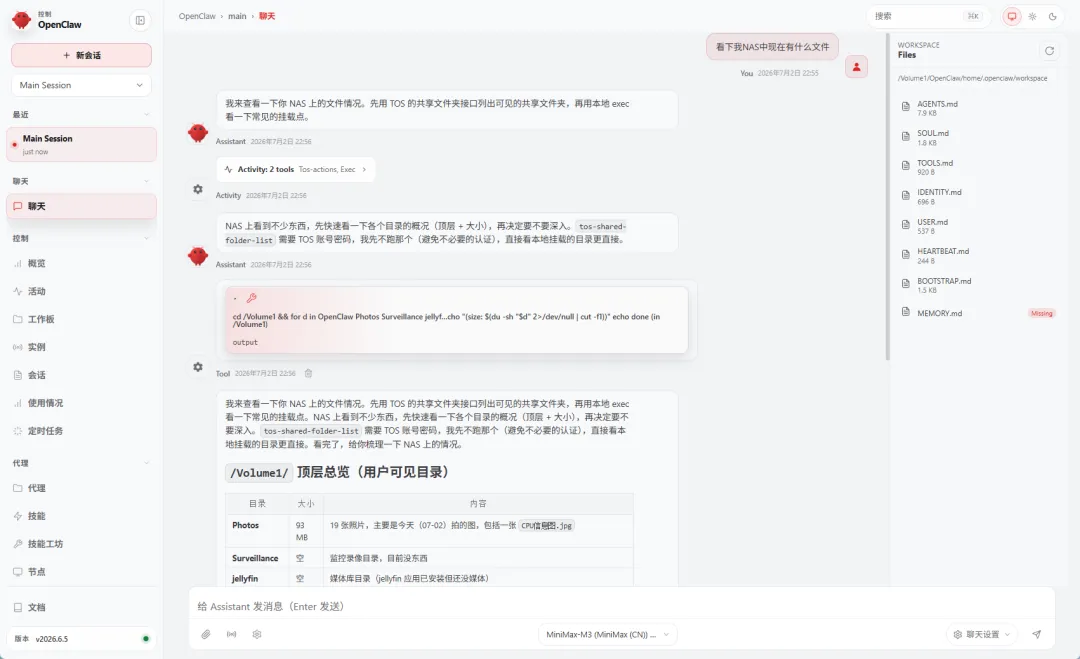Click the user avatar icon beside message
The image size is (1080, 659).
pyautogui.click(x=856, y=67)
